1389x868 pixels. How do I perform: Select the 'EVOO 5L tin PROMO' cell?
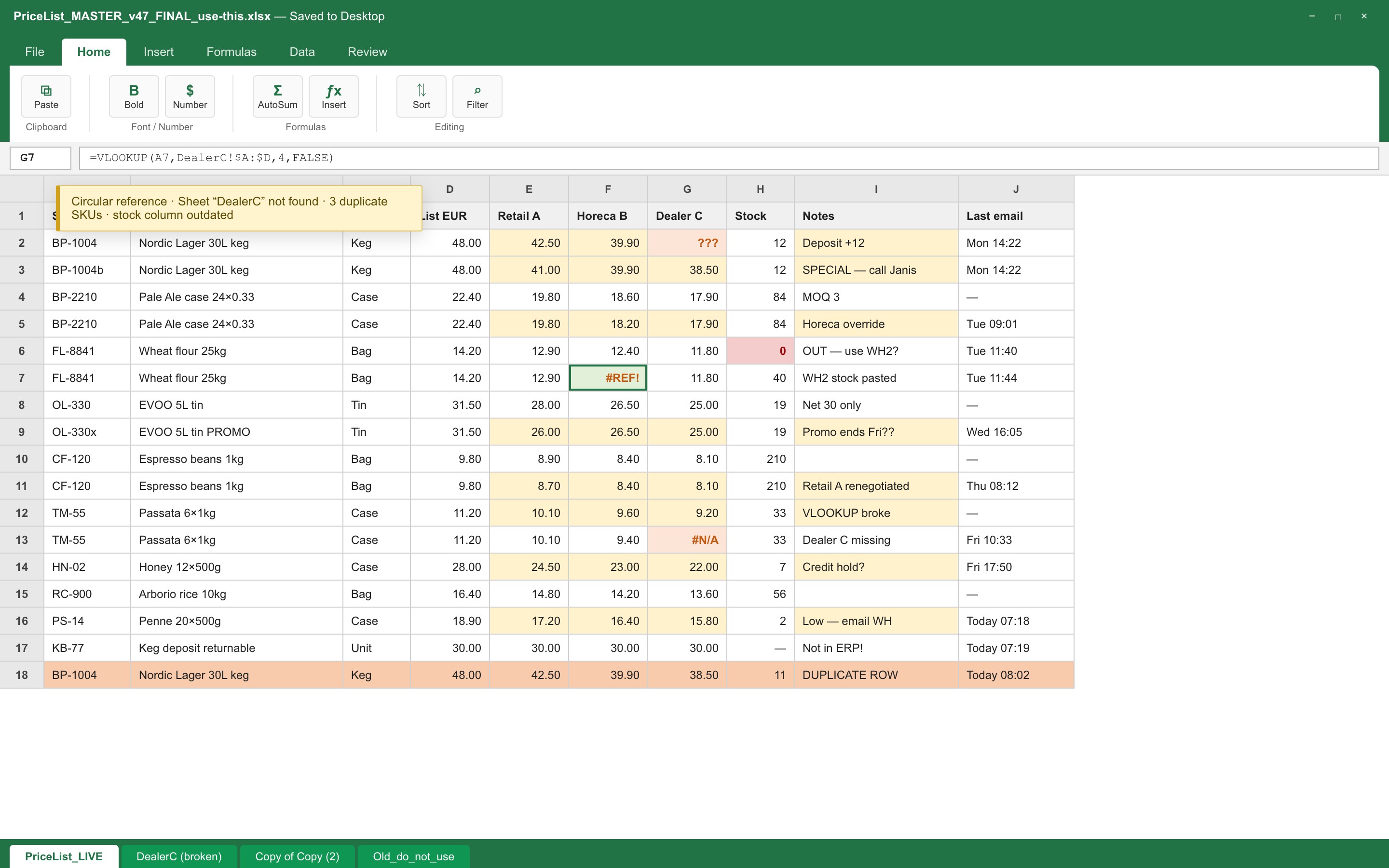coord(236,432)
